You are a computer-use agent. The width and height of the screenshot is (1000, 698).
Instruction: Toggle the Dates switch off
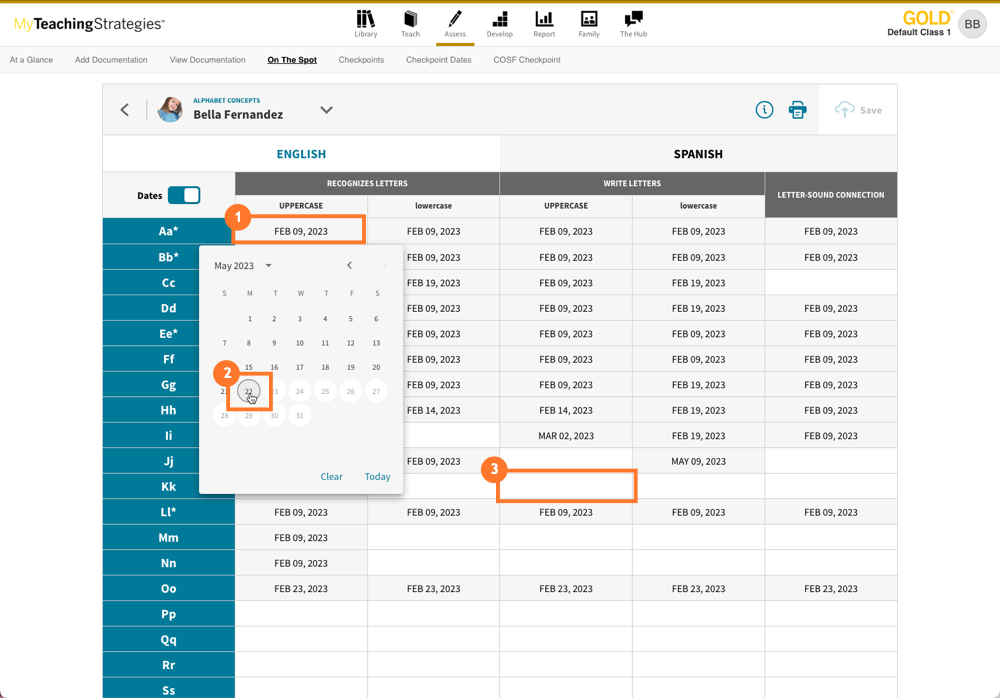[183, 195]
